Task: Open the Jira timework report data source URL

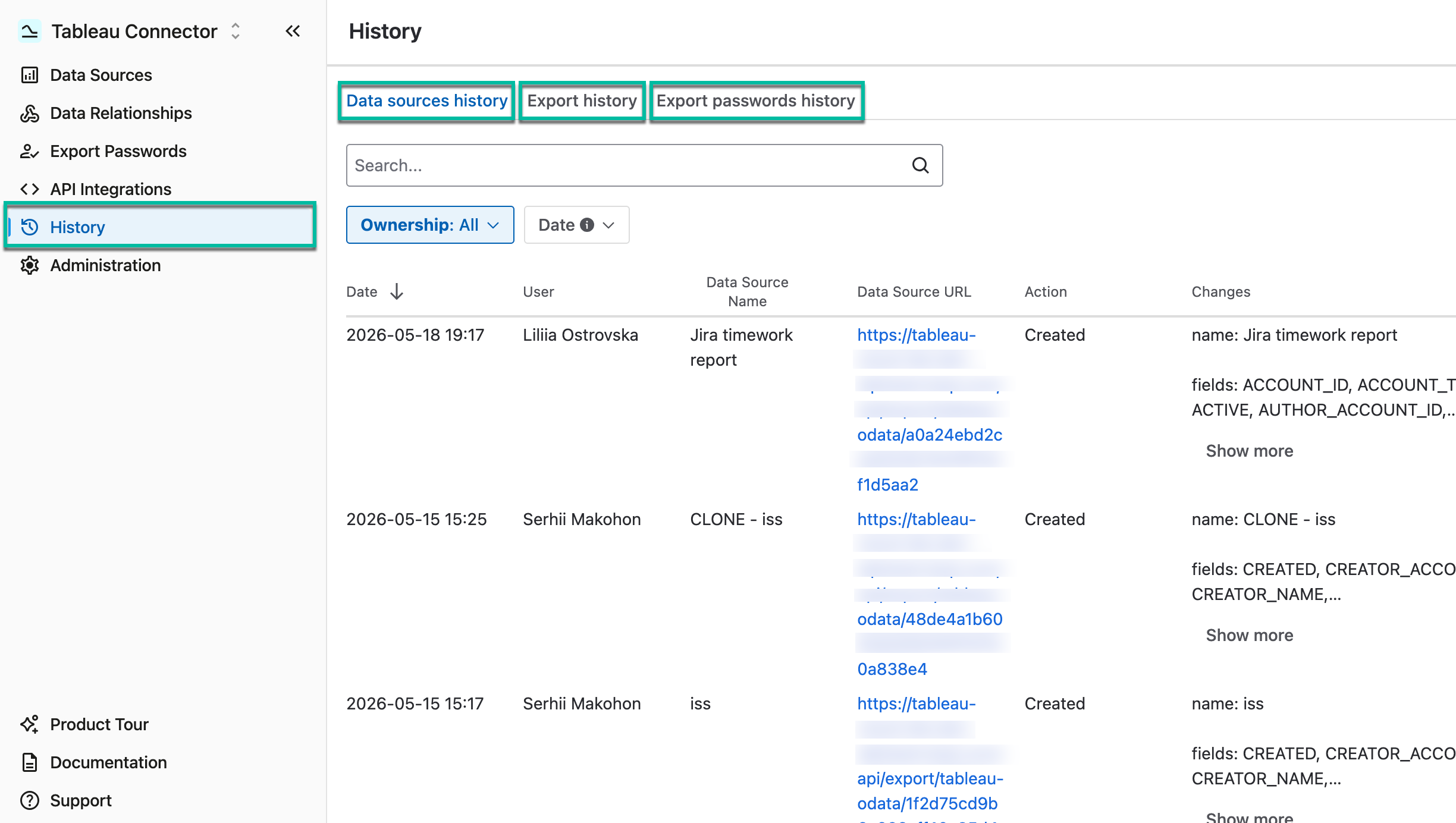Action: pos(930,410)
